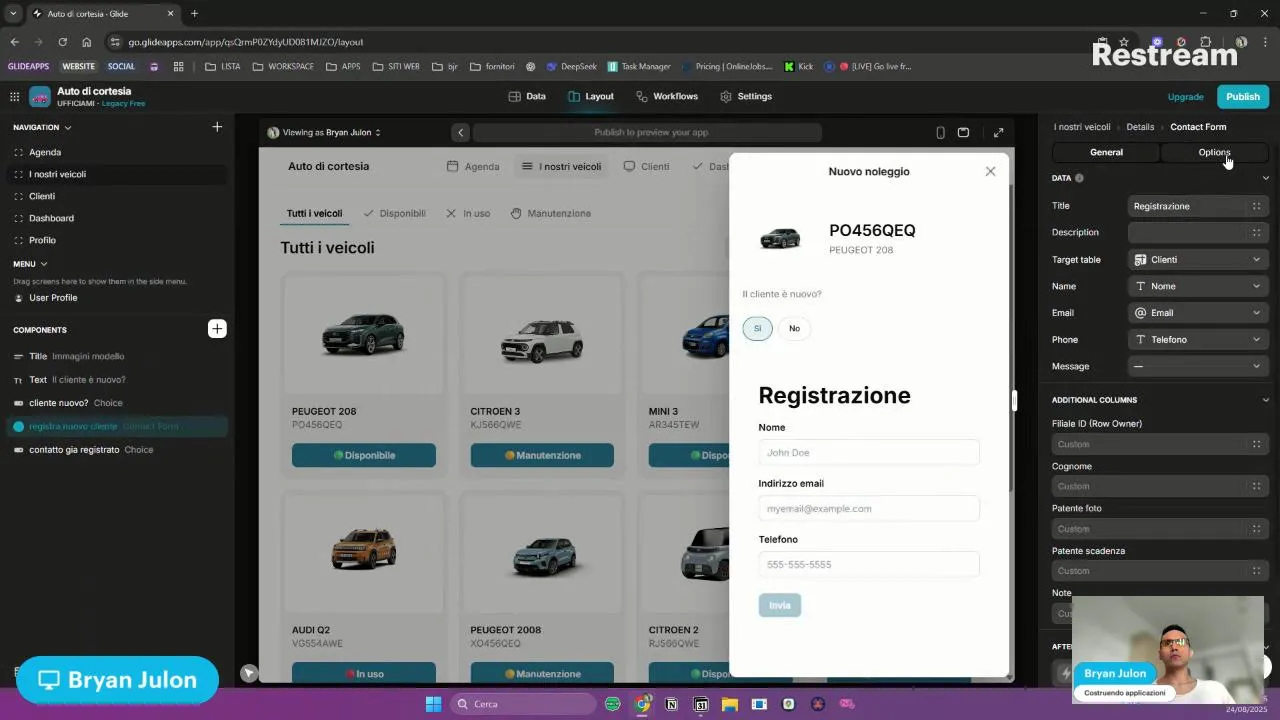The width and height of the screenshot is (1280, 720).
Task: Open bindings icon for Cognome field
Action: point(1256,486)
